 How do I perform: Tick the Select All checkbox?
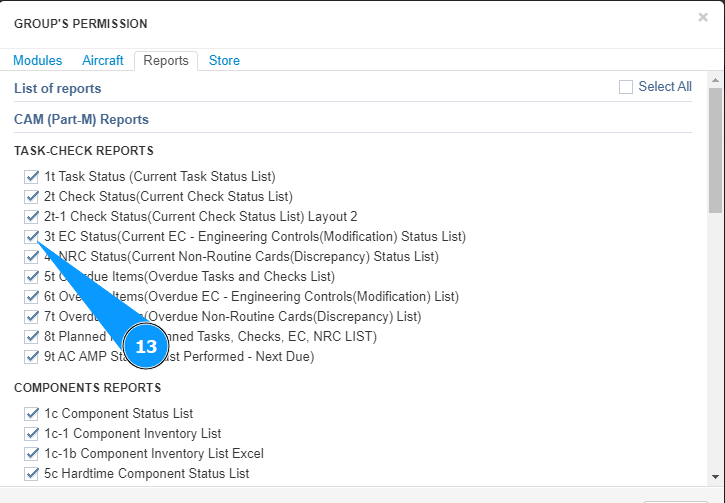[626, 87]
